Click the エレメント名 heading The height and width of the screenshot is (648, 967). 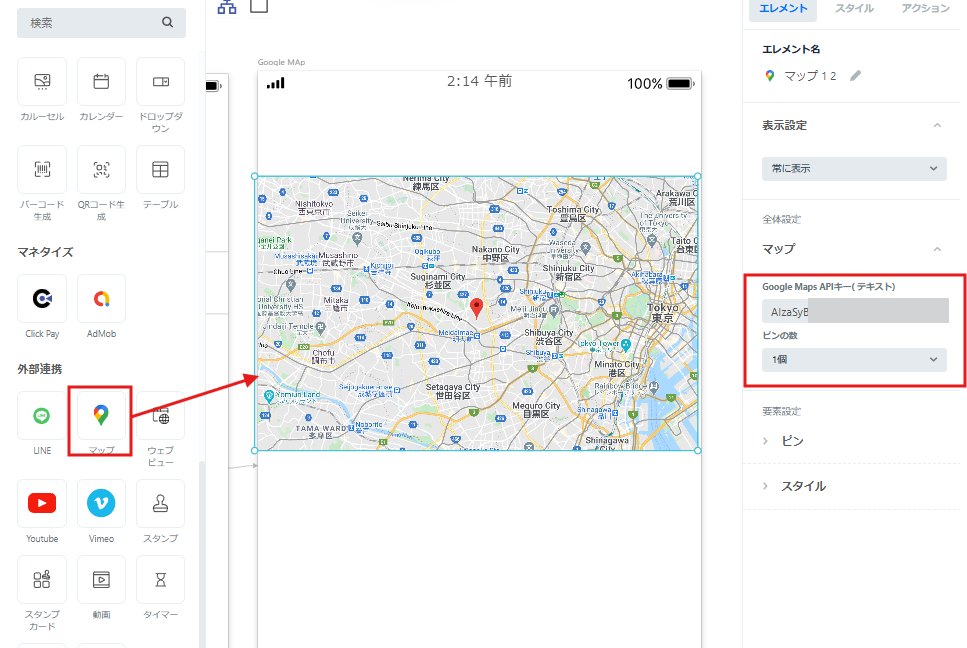(x=791, y=49)
